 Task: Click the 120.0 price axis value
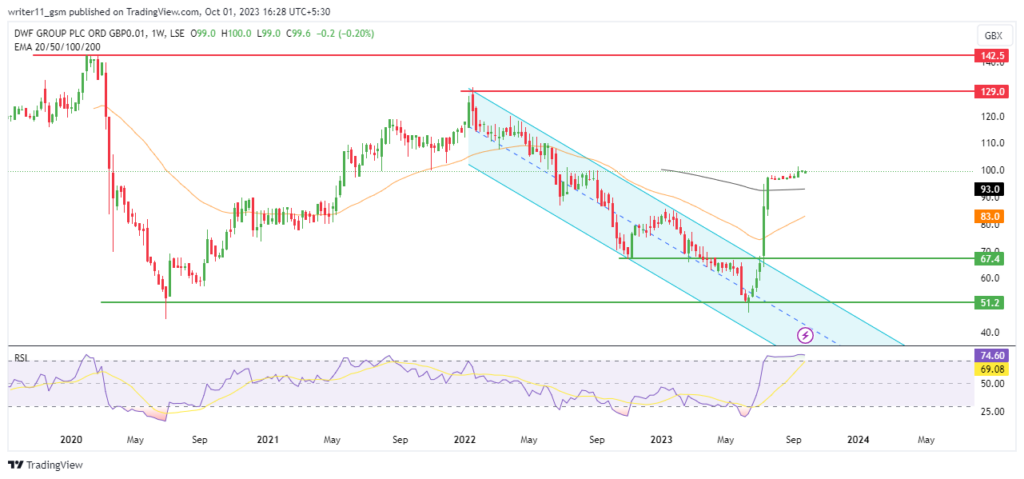pos(993,116)
